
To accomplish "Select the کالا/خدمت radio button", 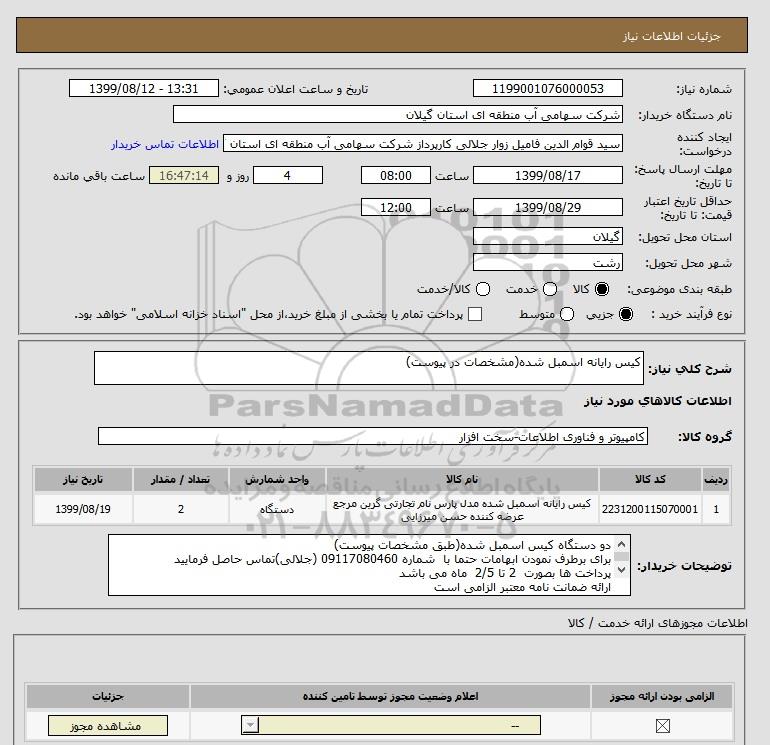I will click(x=483, y=289).
